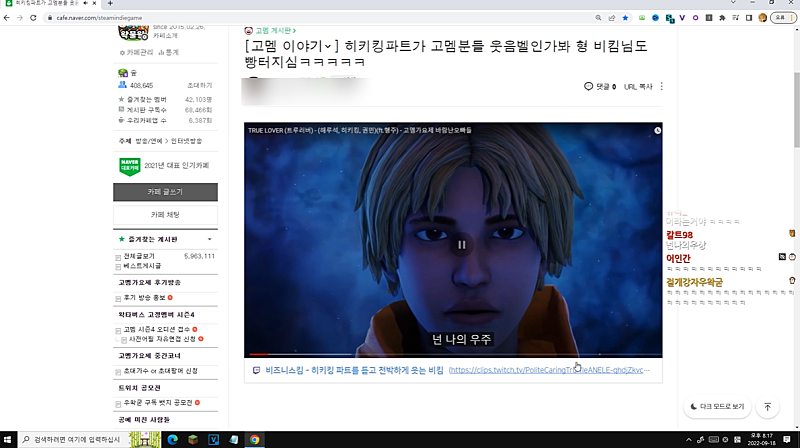Click the browser forward arrow
This screenshot has height=448, width=800.
[19, 18]
